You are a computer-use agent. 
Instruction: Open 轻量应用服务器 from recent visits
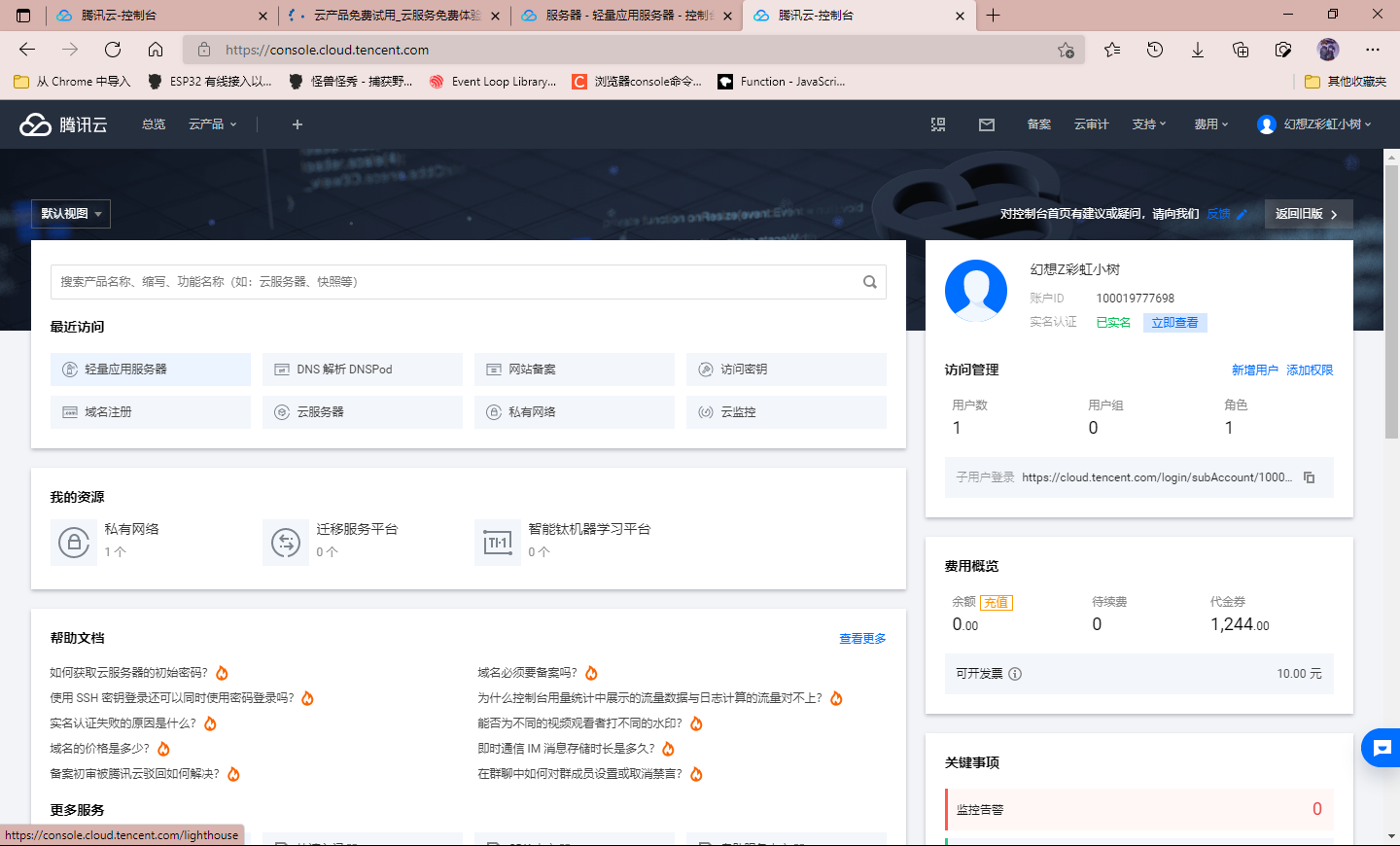[151, 370]
